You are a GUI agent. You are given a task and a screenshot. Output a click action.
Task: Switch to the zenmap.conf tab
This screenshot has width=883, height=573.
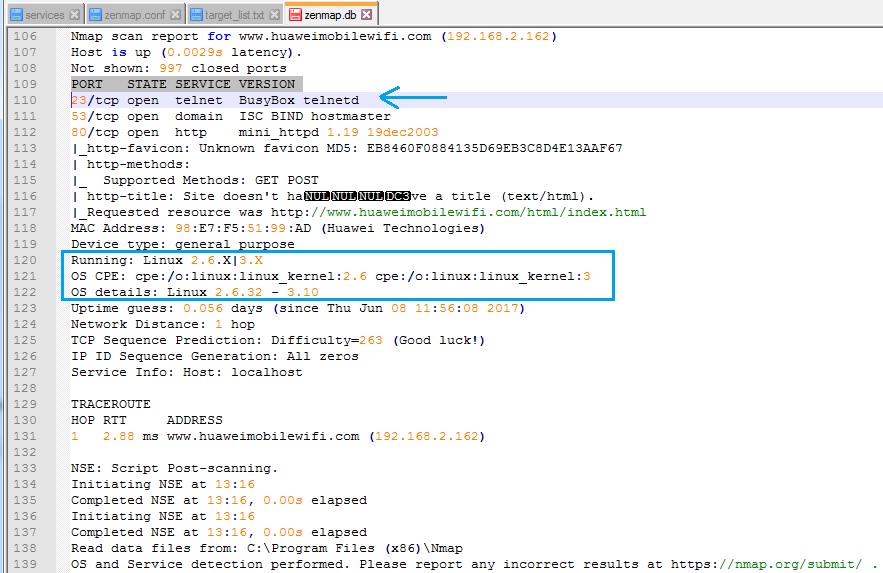[135, 15]
